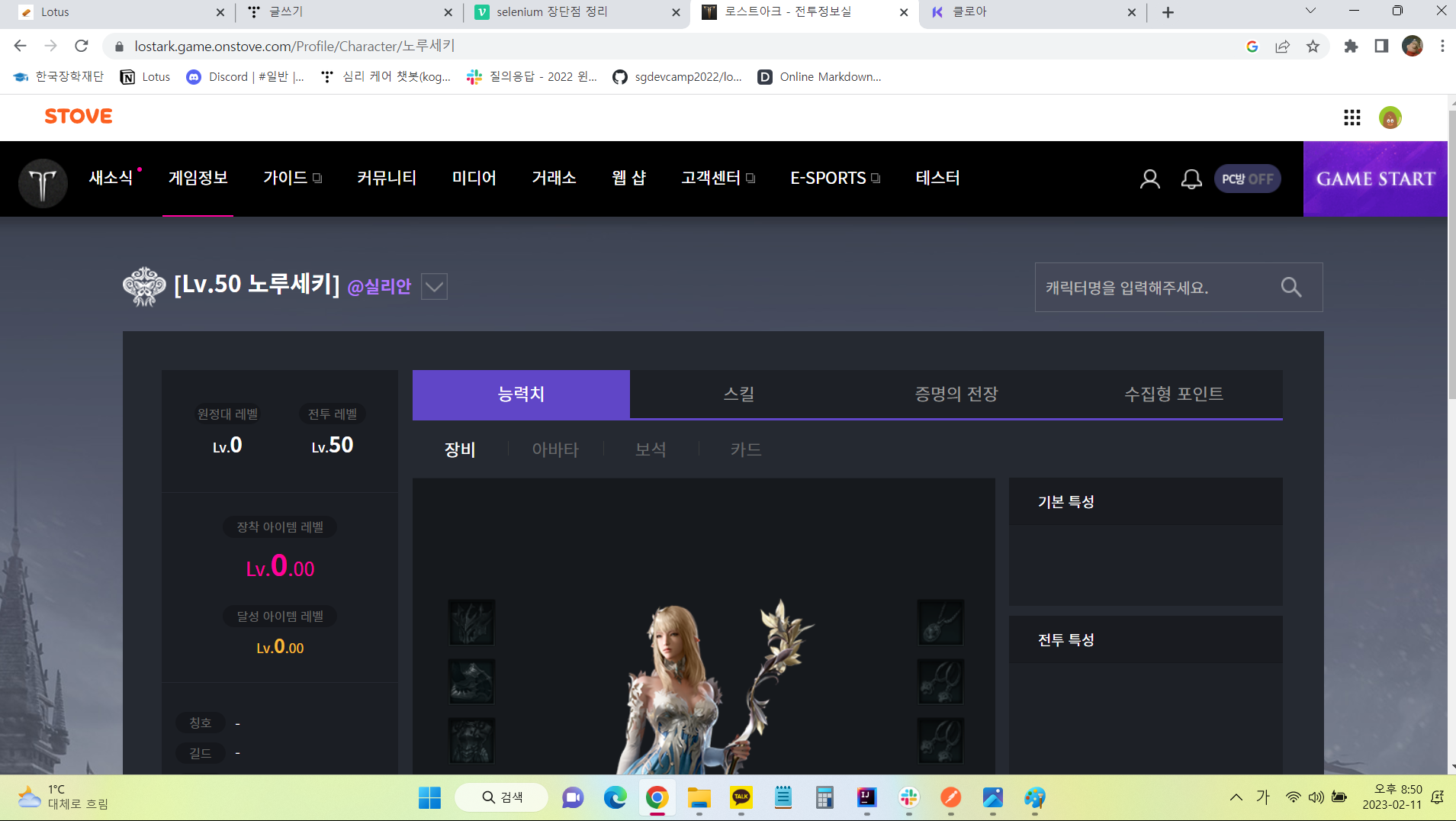Open the 게임정보 menu
Viewport: 1456px width, 821px height.
[x=198, y=178]
